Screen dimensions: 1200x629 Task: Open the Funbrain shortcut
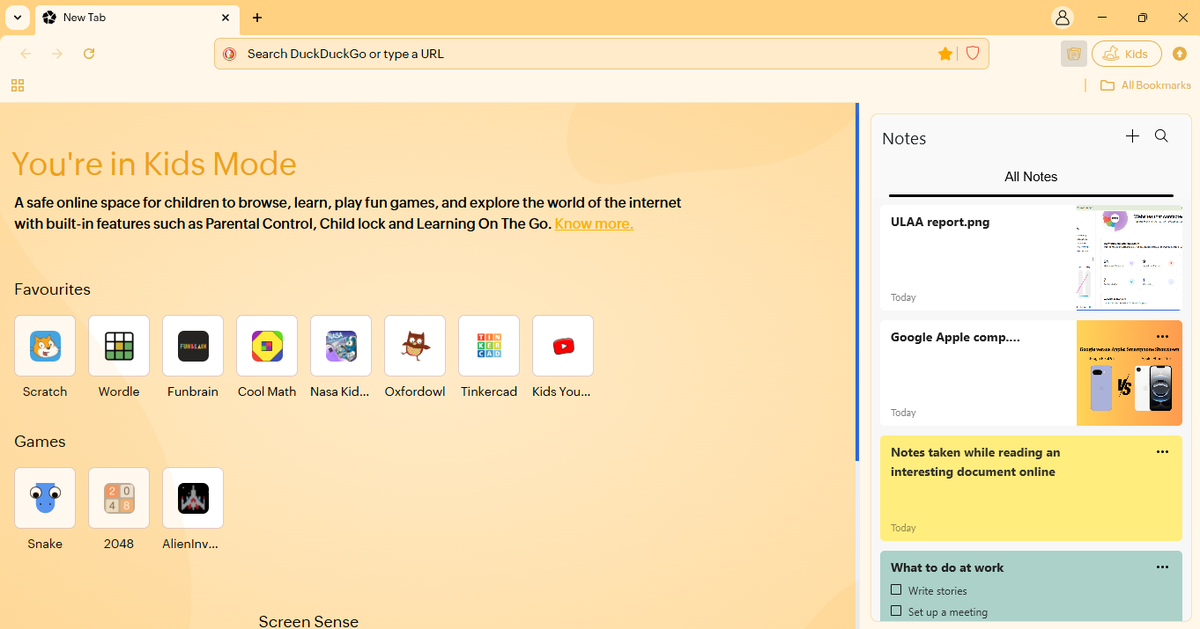pos(193,346)
